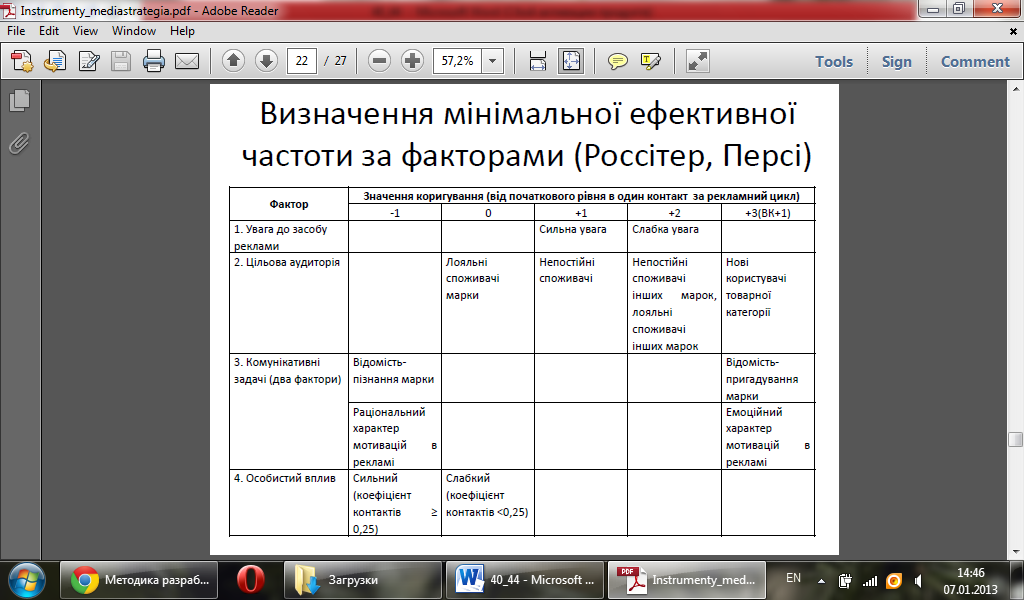Viewport: 1024px width, 600px height.
Task: Show the page thumbnails panel
Action: 20,100
